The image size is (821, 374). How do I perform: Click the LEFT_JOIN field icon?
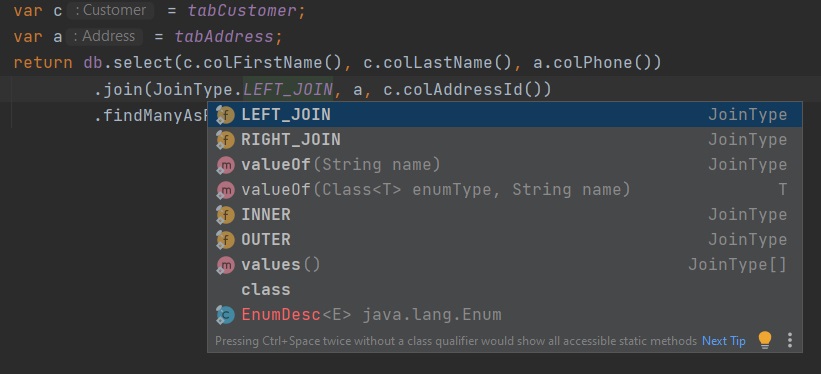click(x=225, y=115)
